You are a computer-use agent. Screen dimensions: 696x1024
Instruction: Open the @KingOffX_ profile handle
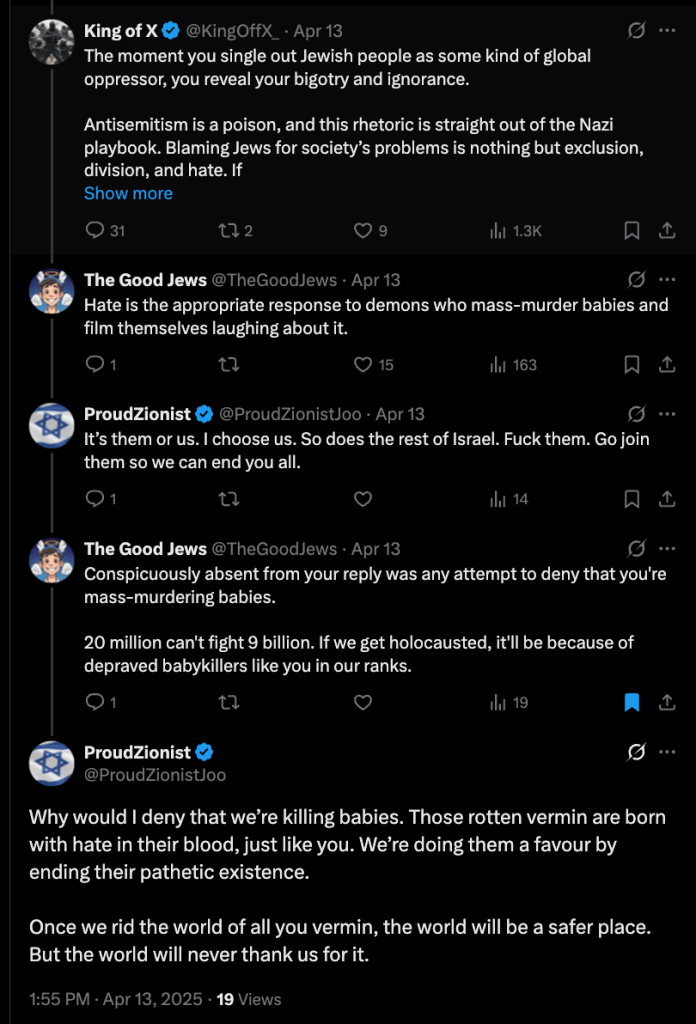click(235, 31)
